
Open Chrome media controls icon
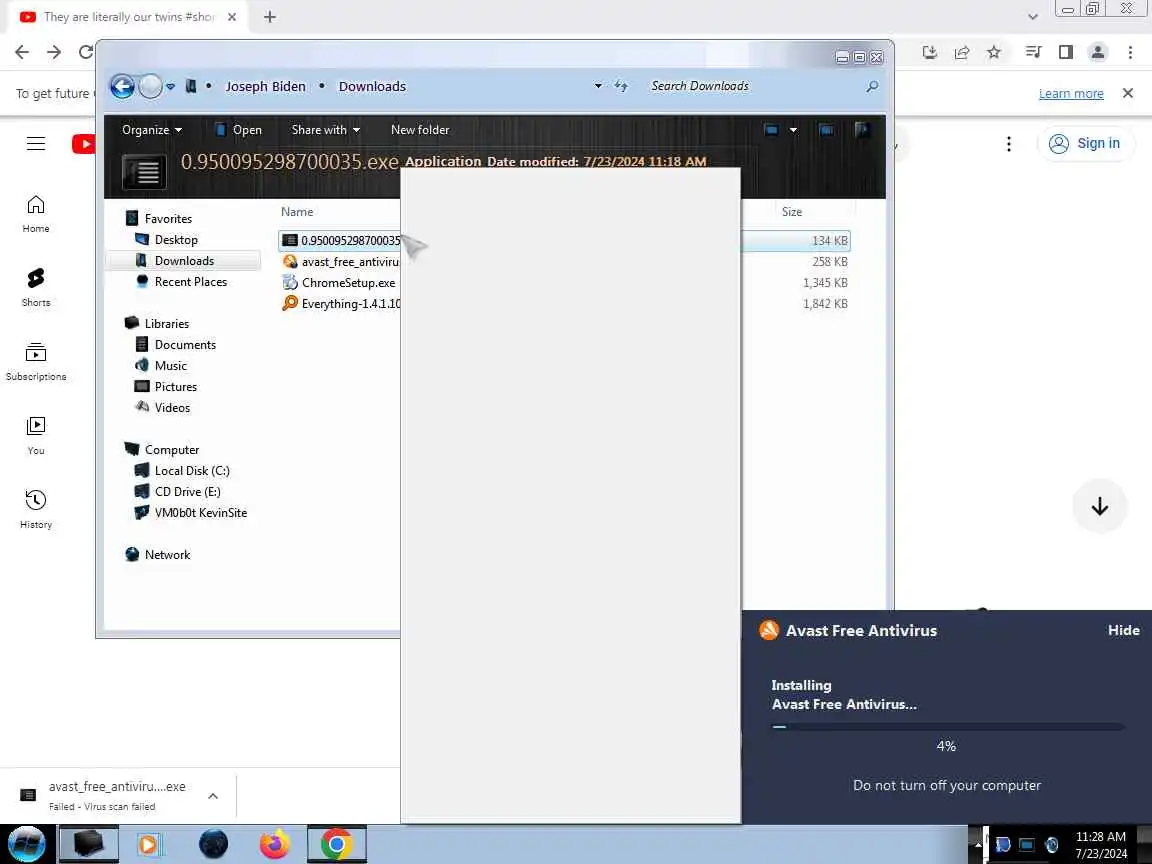pyautogui.click(x=1034, y=52)
